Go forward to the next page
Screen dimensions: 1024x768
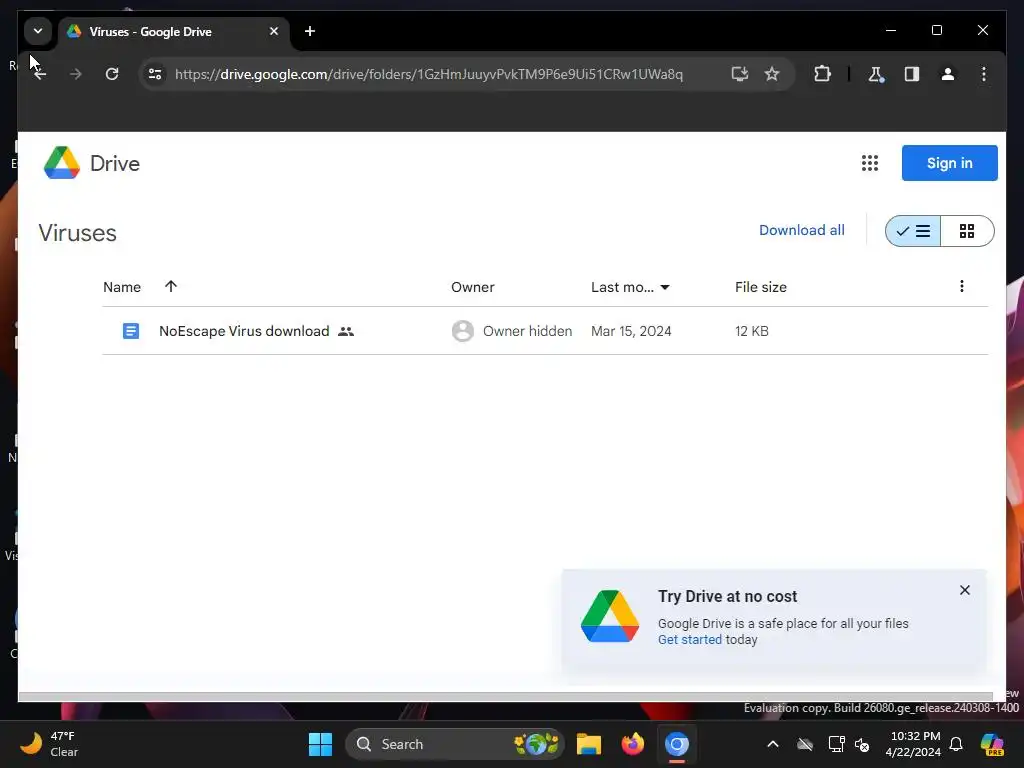(76, 74)
